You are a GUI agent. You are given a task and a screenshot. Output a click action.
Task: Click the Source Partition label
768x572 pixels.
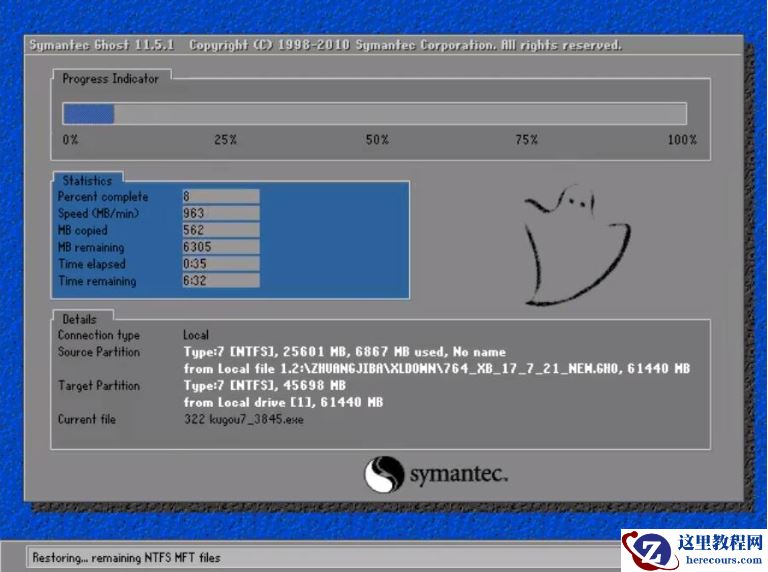99,352
